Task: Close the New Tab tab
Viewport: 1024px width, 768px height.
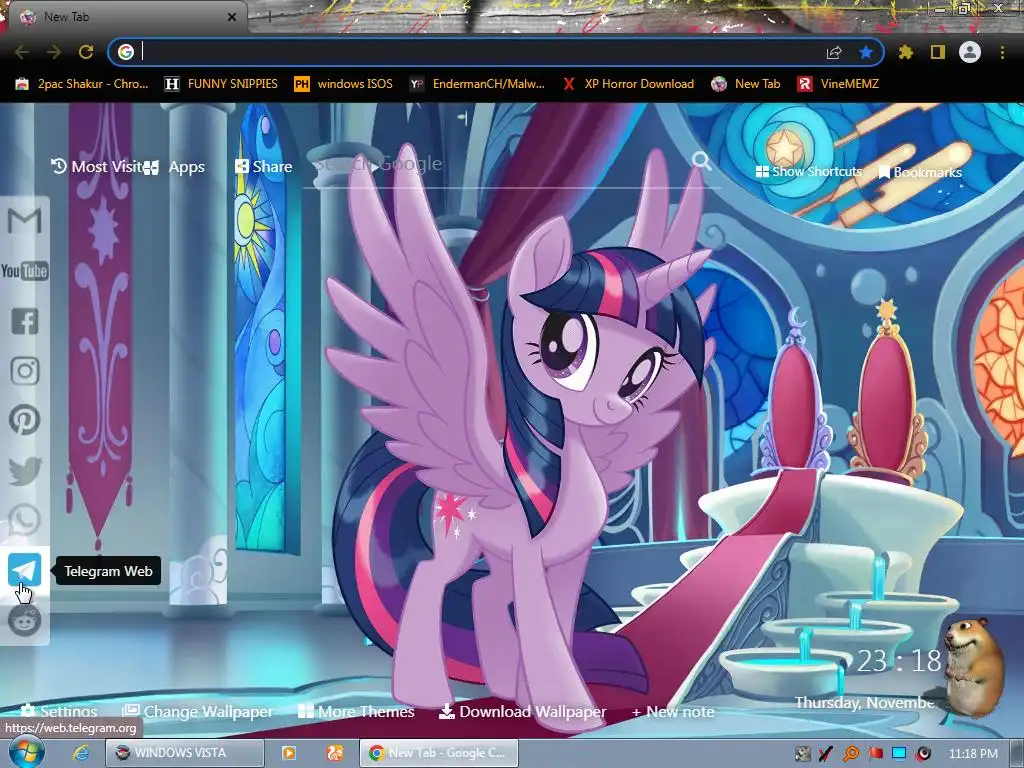Action: [x=232, y=17]
